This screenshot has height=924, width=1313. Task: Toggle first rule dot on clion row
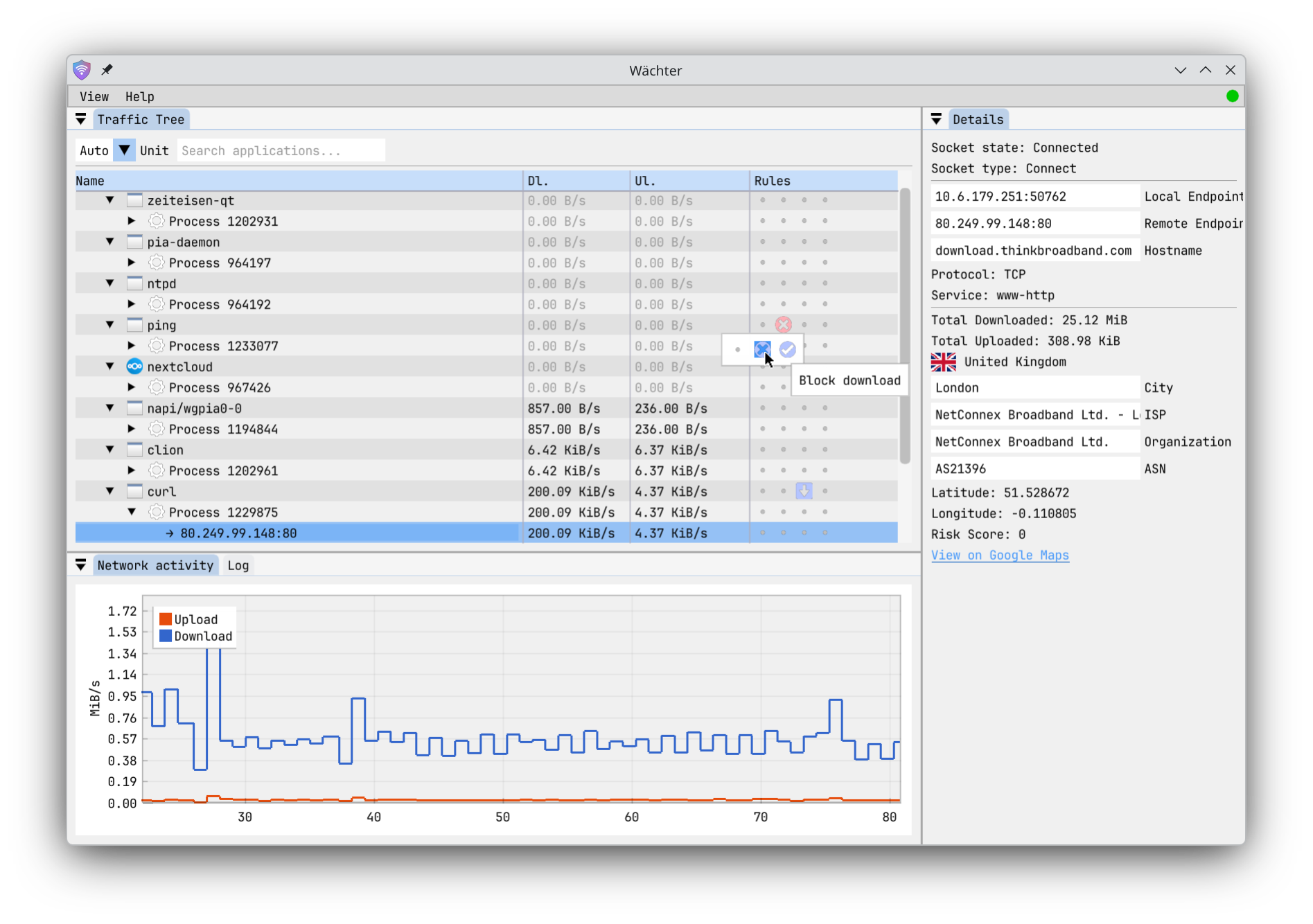[x=762, y=450]
